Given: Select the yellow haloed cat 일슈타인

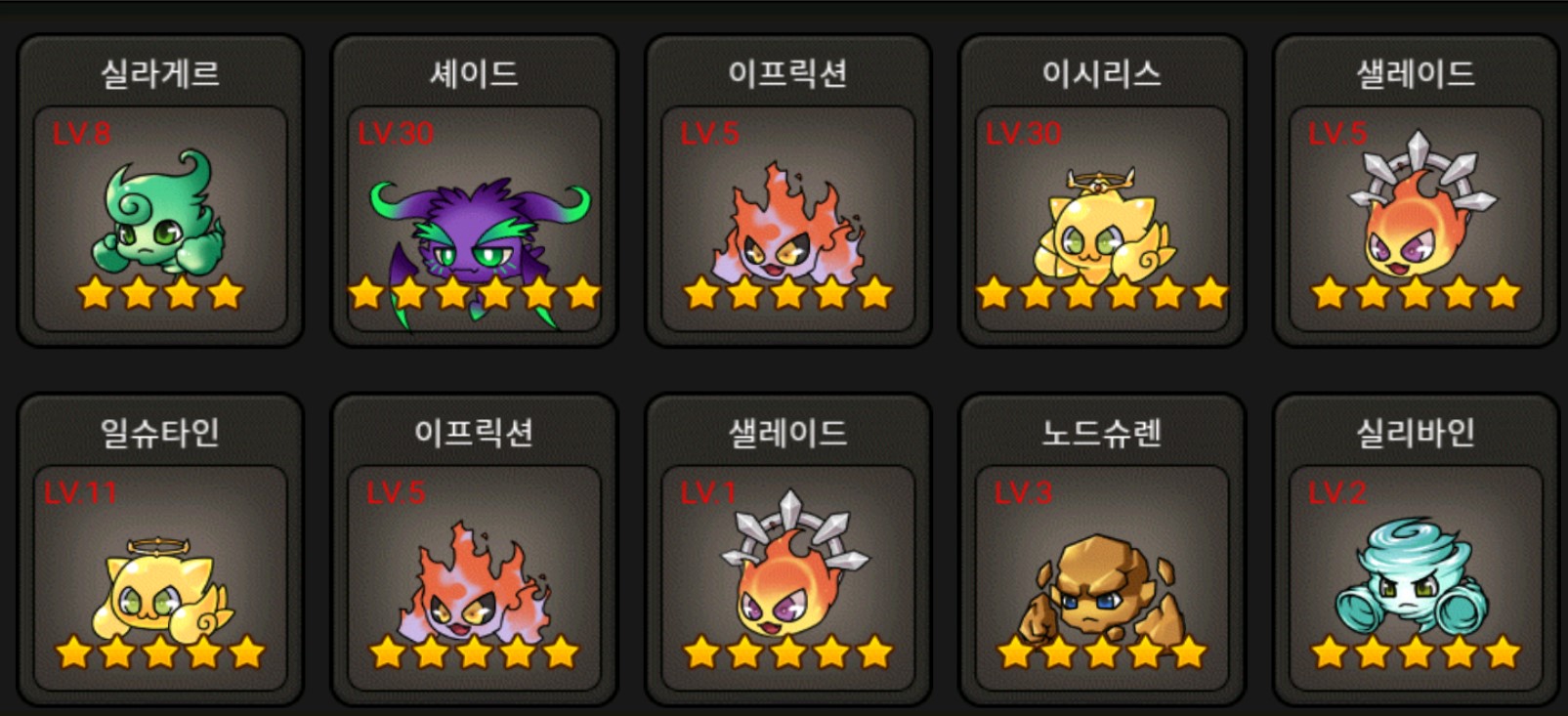Looking at the screenshot, I should pos(160,586).
